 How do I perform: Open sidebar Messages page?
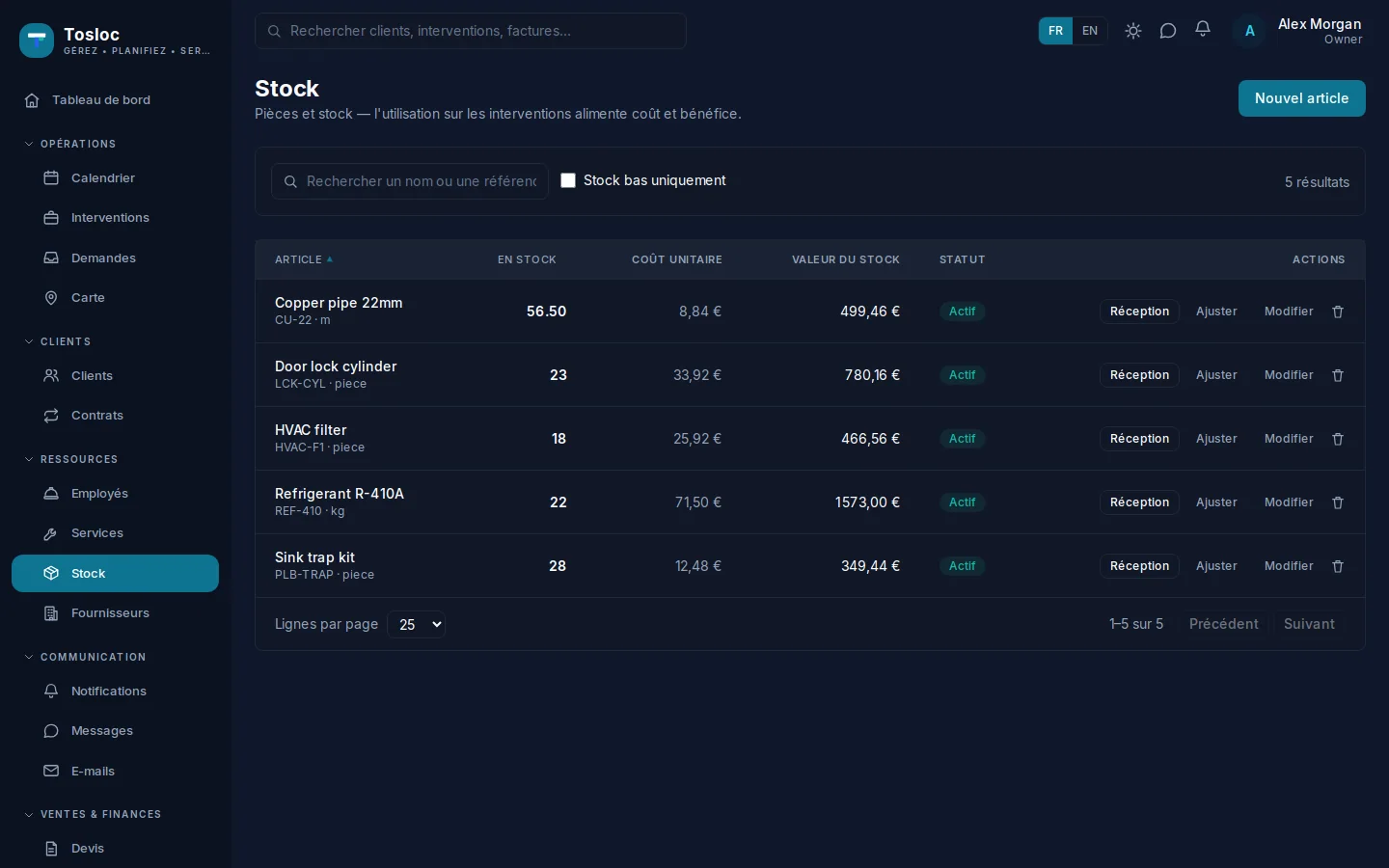click(x=115, y=731)
